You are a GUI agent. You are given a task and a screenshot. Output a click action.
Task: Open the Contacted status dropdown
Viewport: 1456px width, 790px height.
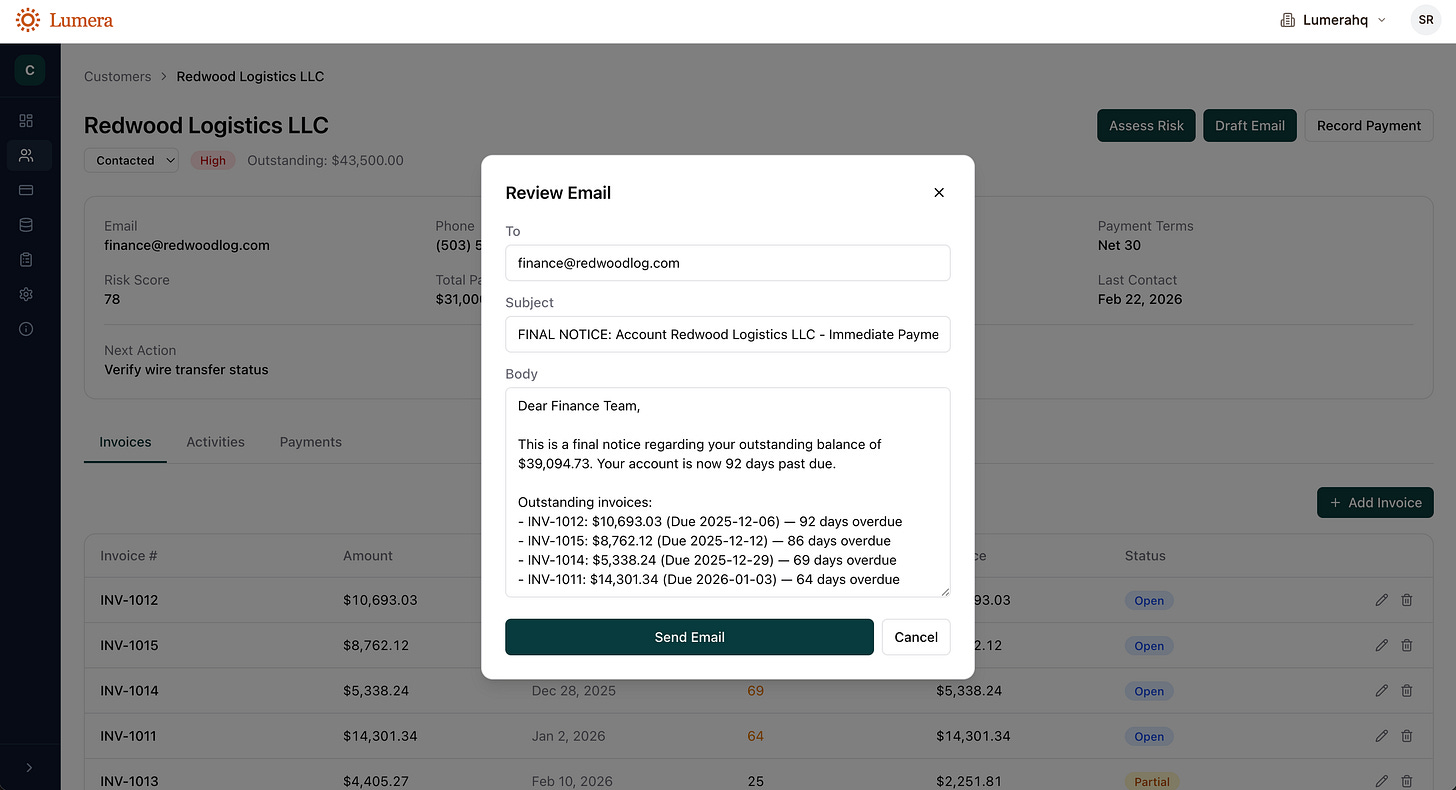(132, 160)
